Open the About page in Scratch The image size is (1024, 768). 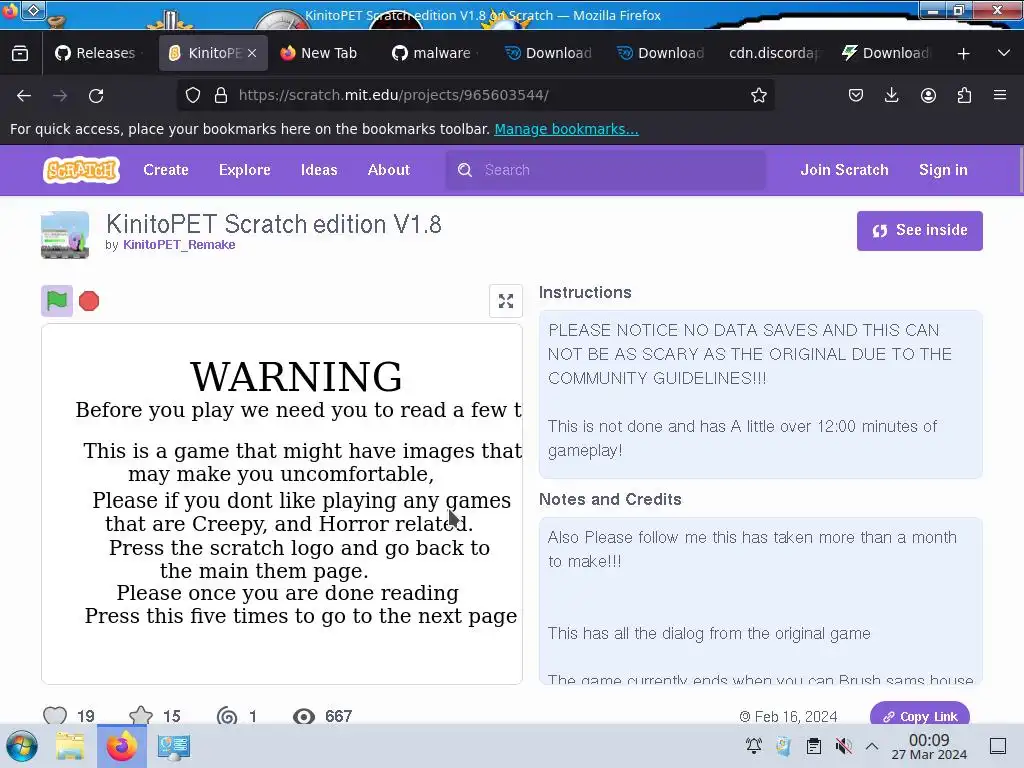(389, 170)
